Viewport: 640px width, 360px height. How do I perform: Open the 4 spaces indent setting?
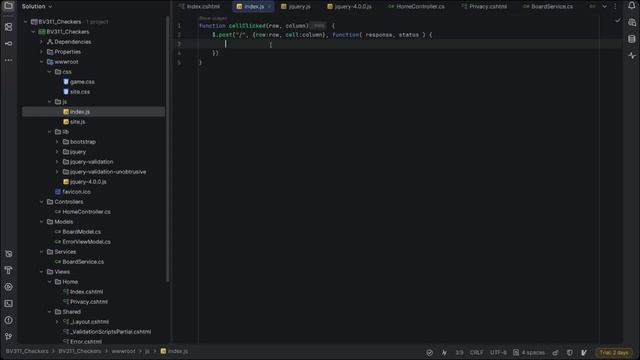tap(529, 353)
